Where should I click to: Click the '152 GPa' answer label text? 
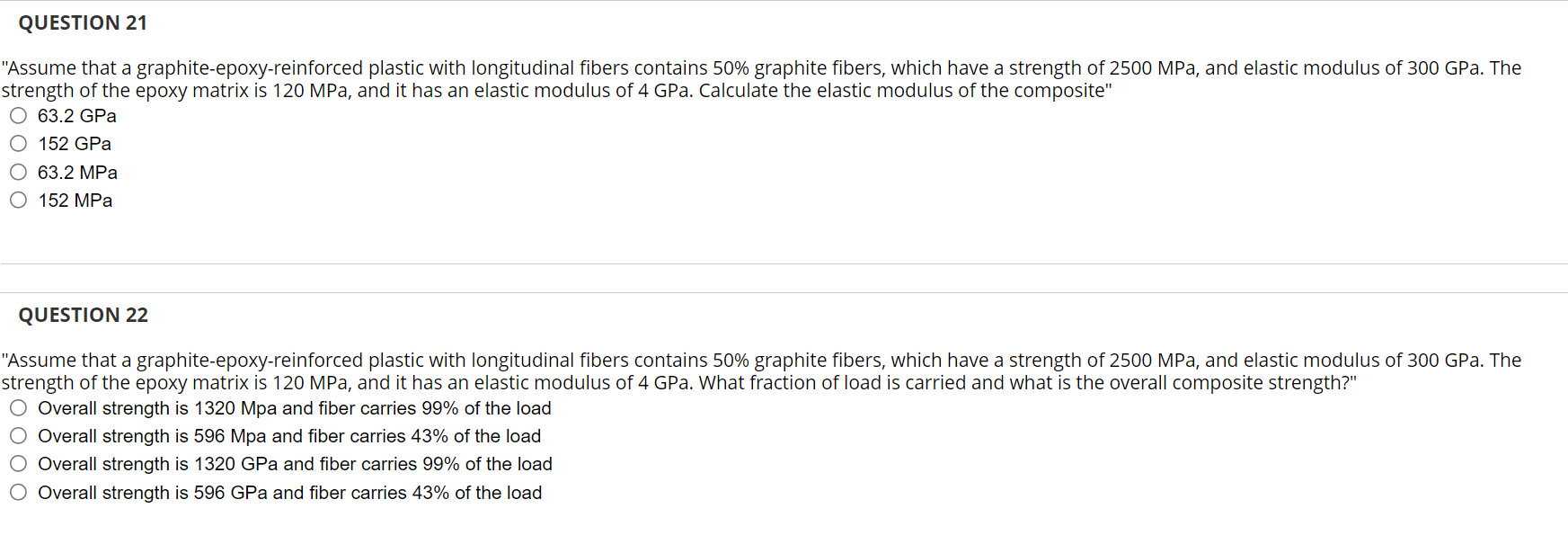click(x=75, y=143)
